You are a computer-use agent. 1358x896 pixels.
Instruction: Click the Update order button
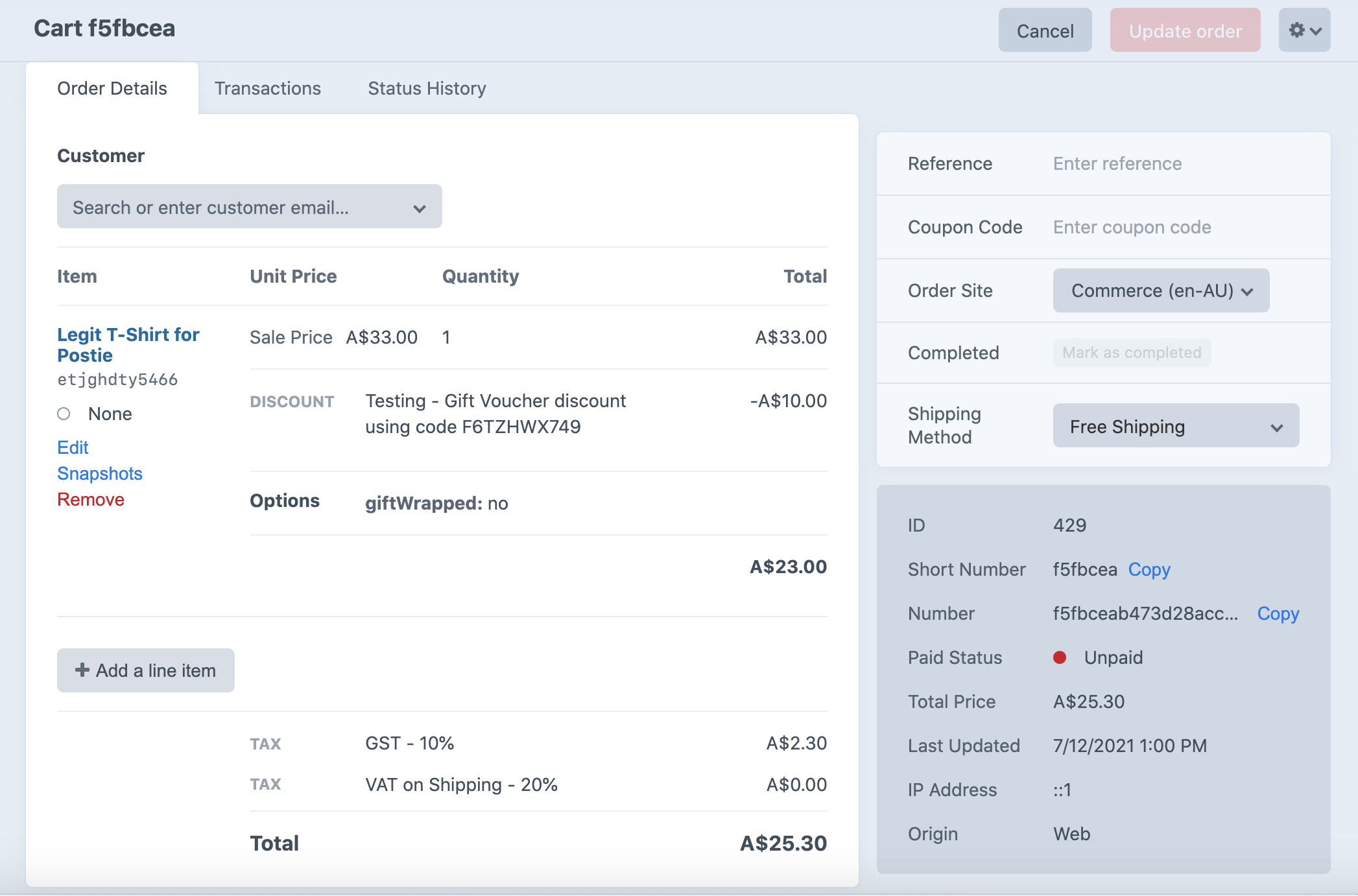point(1185,30)
